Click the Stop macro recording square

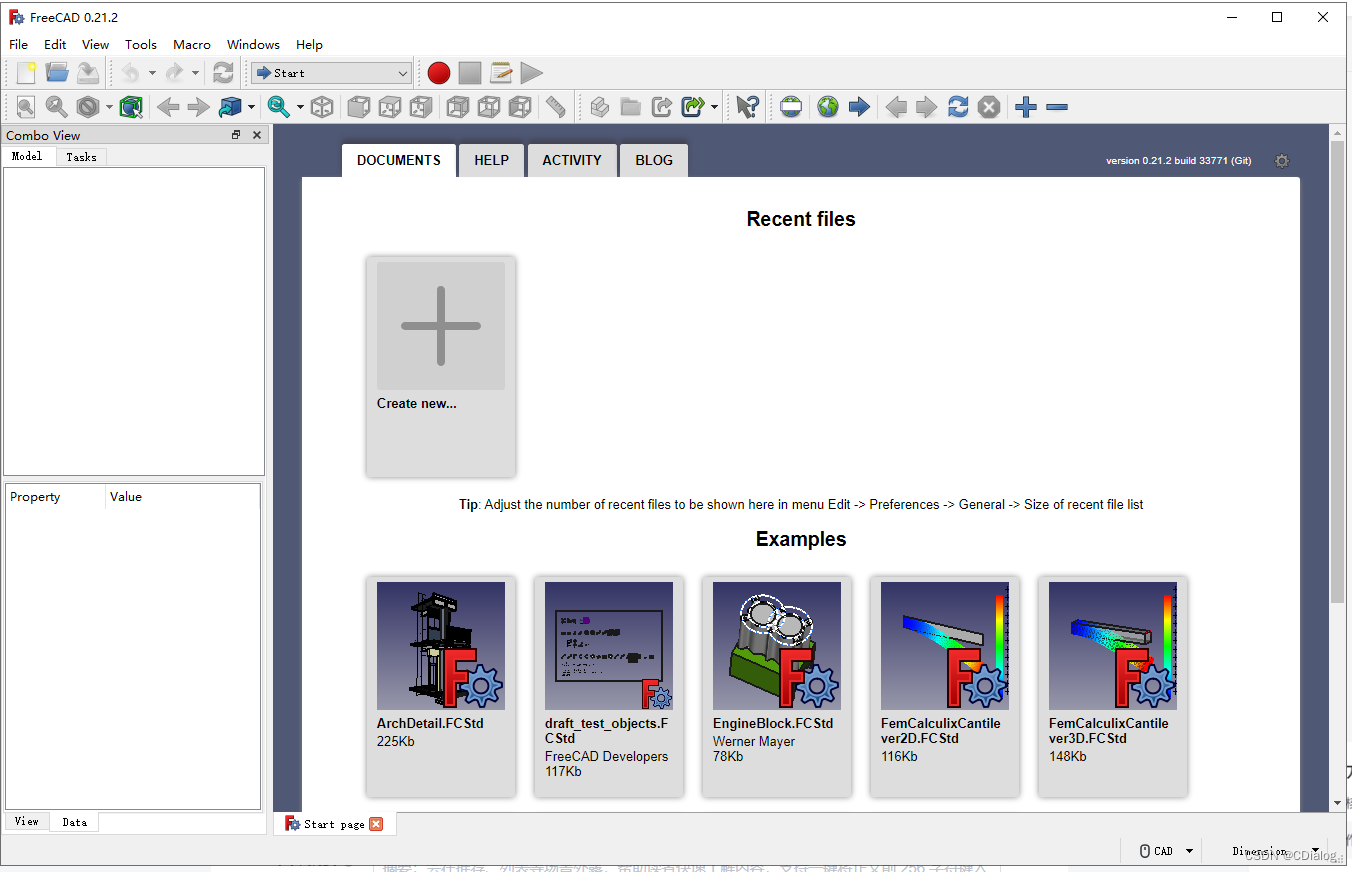470,72
